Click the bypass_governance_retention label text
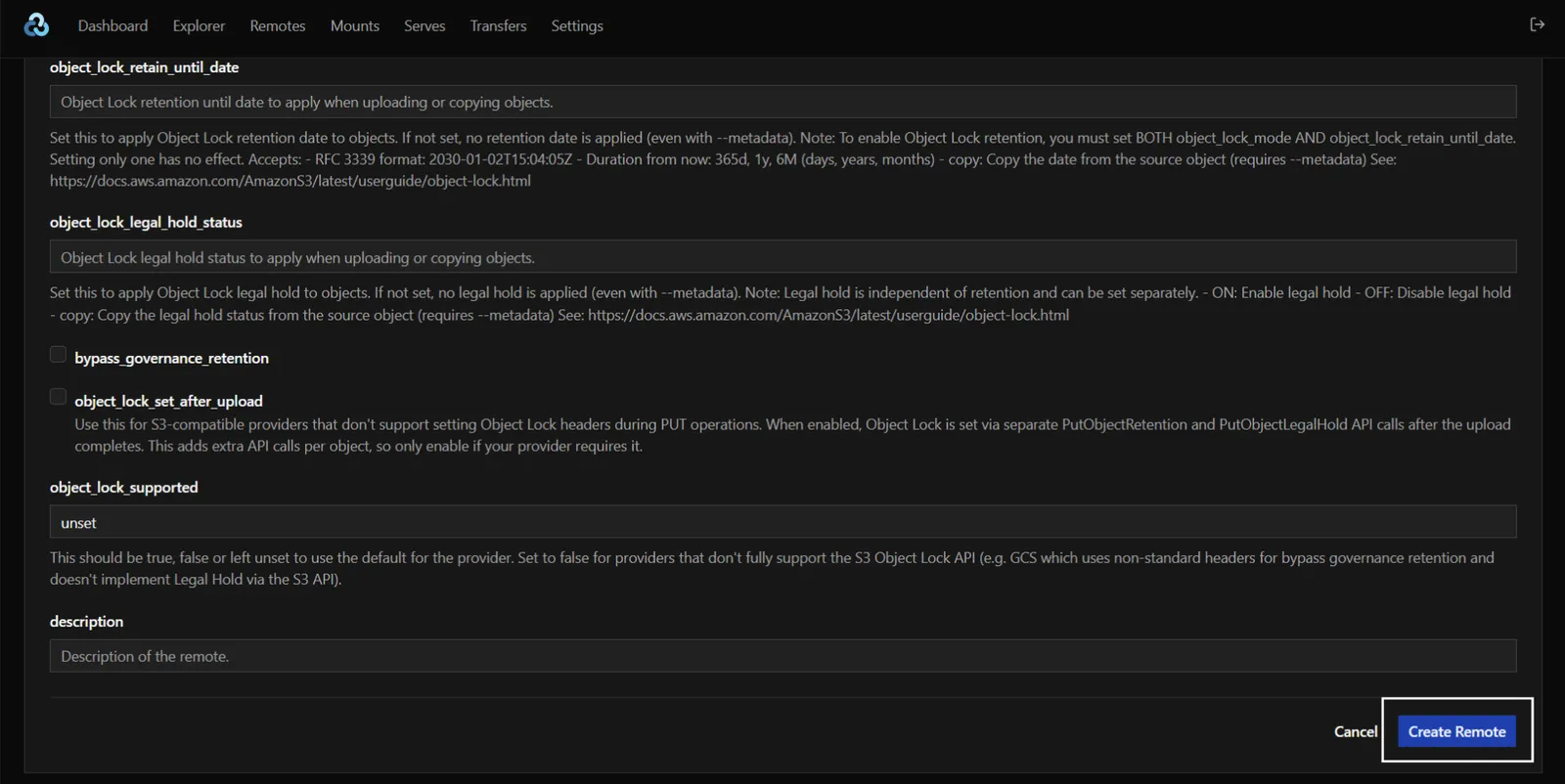Viewport: 1565px width, 784px height. point(171,359)
